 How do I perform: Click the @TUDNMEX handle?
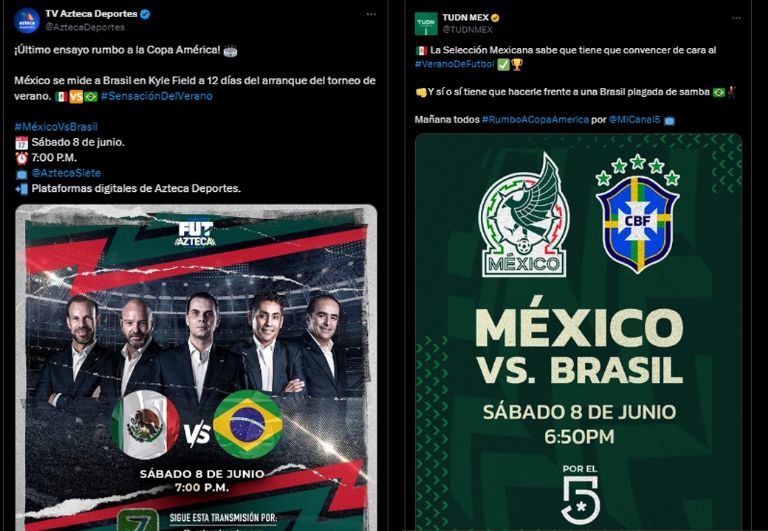pos(467,29)
